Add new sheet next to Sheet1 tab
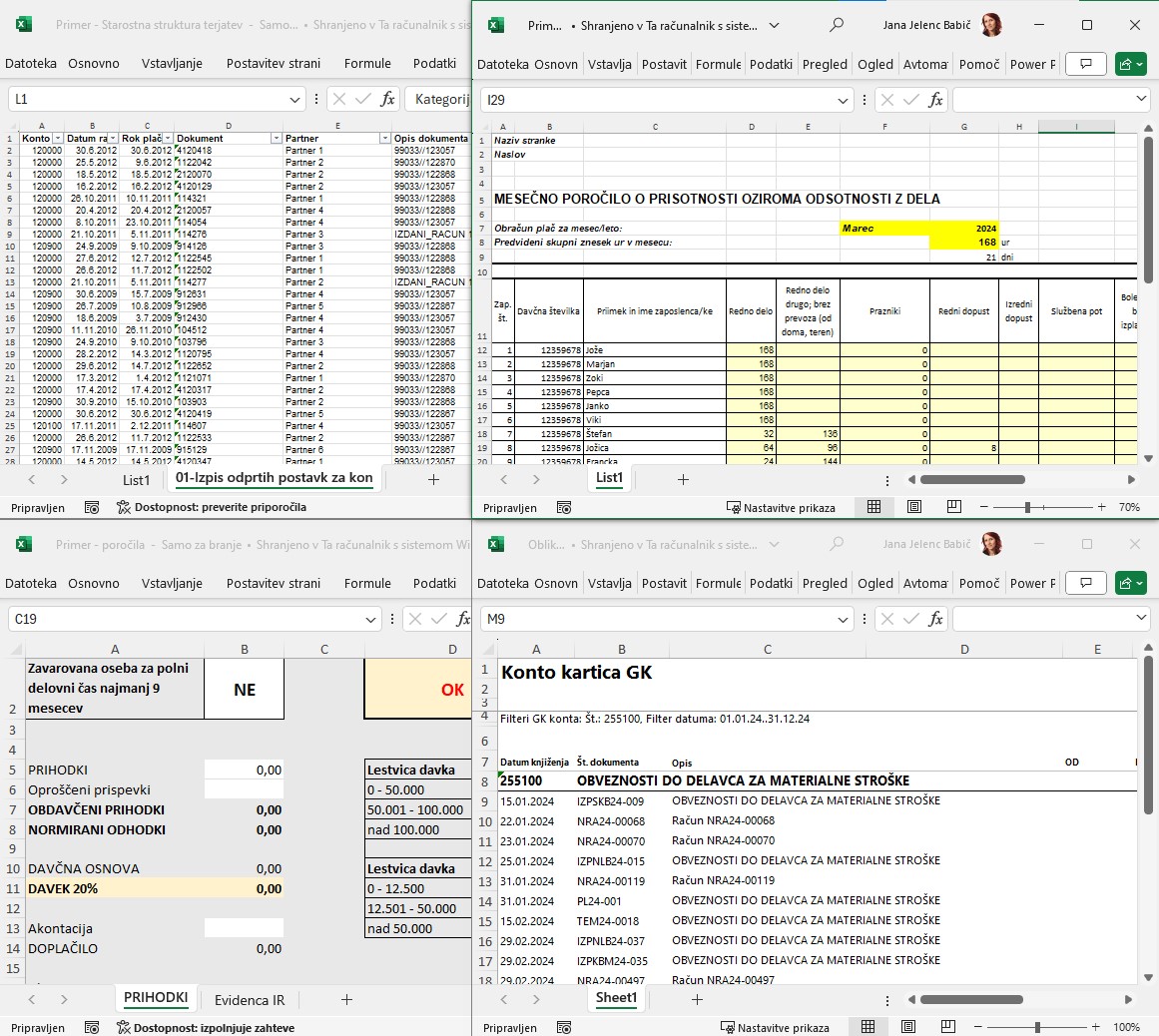Viewport: 1159px width, 1036px height. tap(697, 999)
